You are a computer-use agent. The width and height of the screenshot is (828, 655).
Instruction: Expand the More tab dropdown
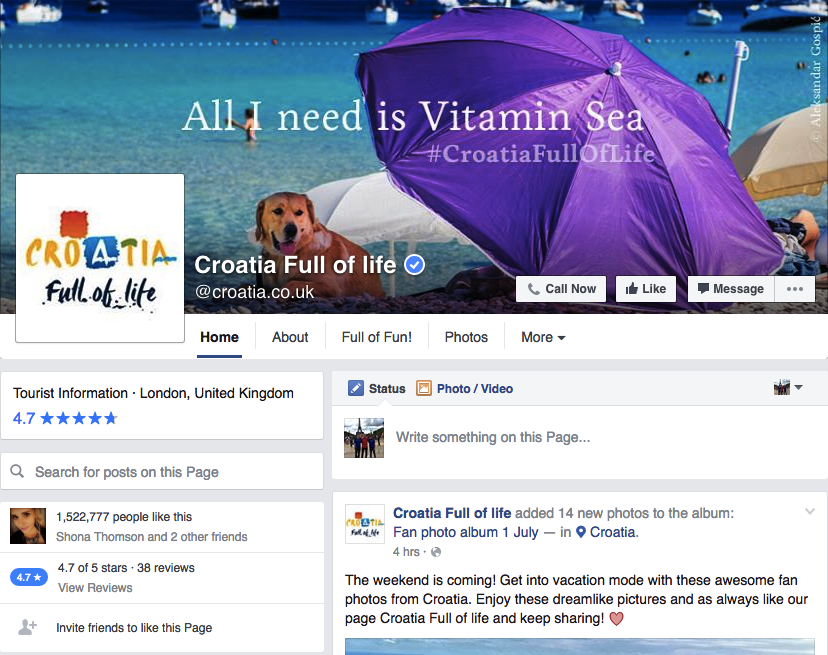point(543,337)
